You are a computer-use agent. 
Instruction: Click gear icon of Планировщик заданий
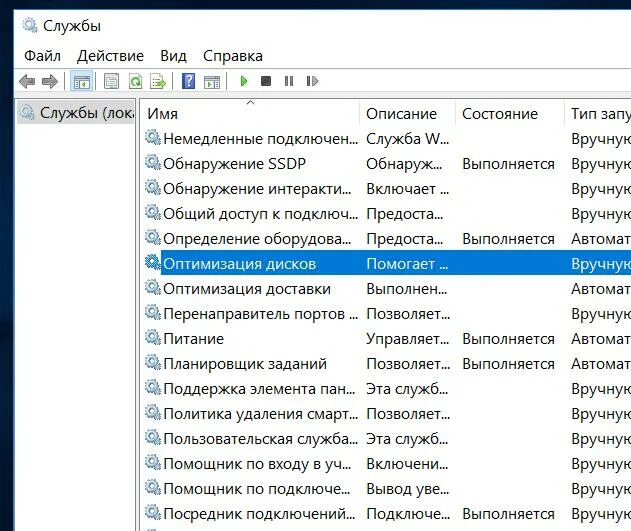point(153,363)
